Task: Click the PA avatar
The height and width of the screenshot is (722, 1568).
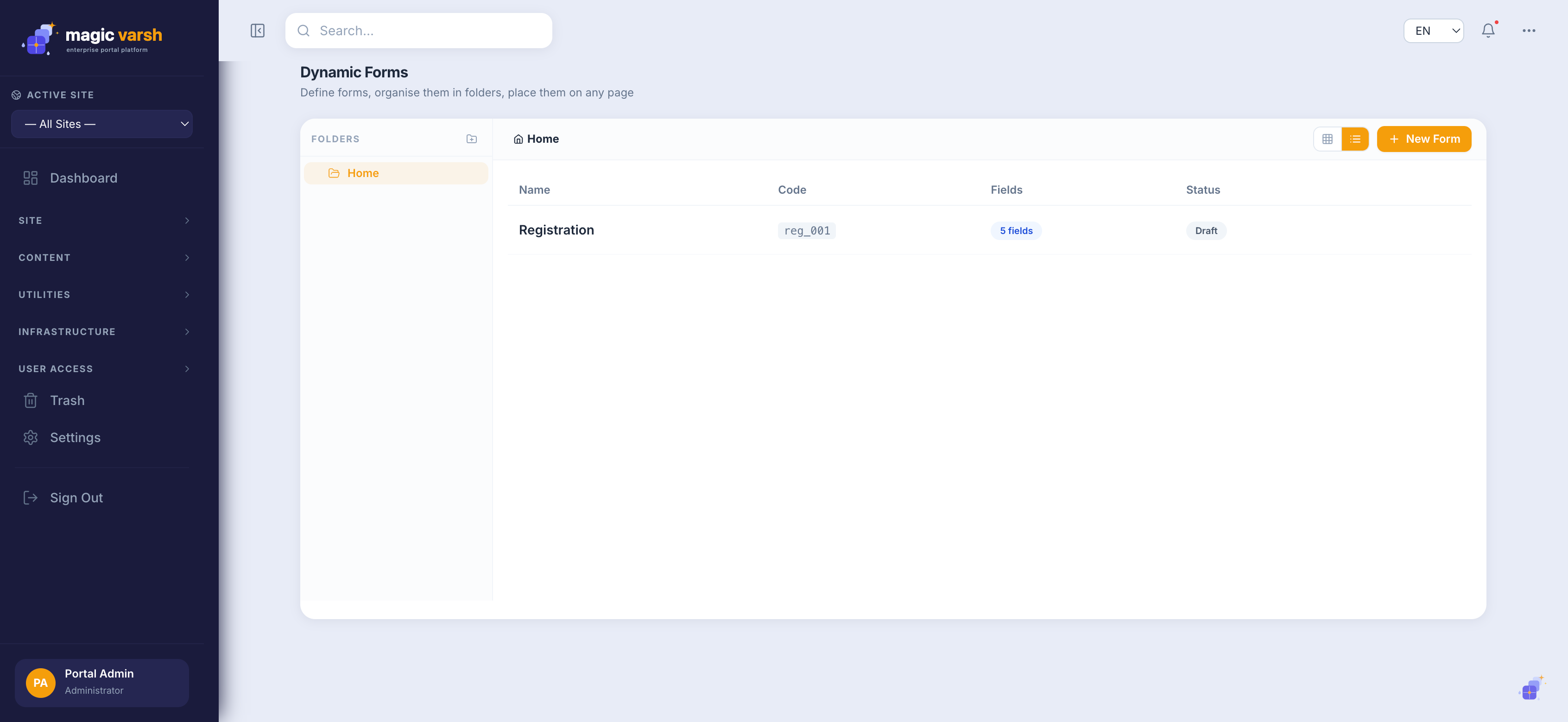Action: click(x=41, y=683)
